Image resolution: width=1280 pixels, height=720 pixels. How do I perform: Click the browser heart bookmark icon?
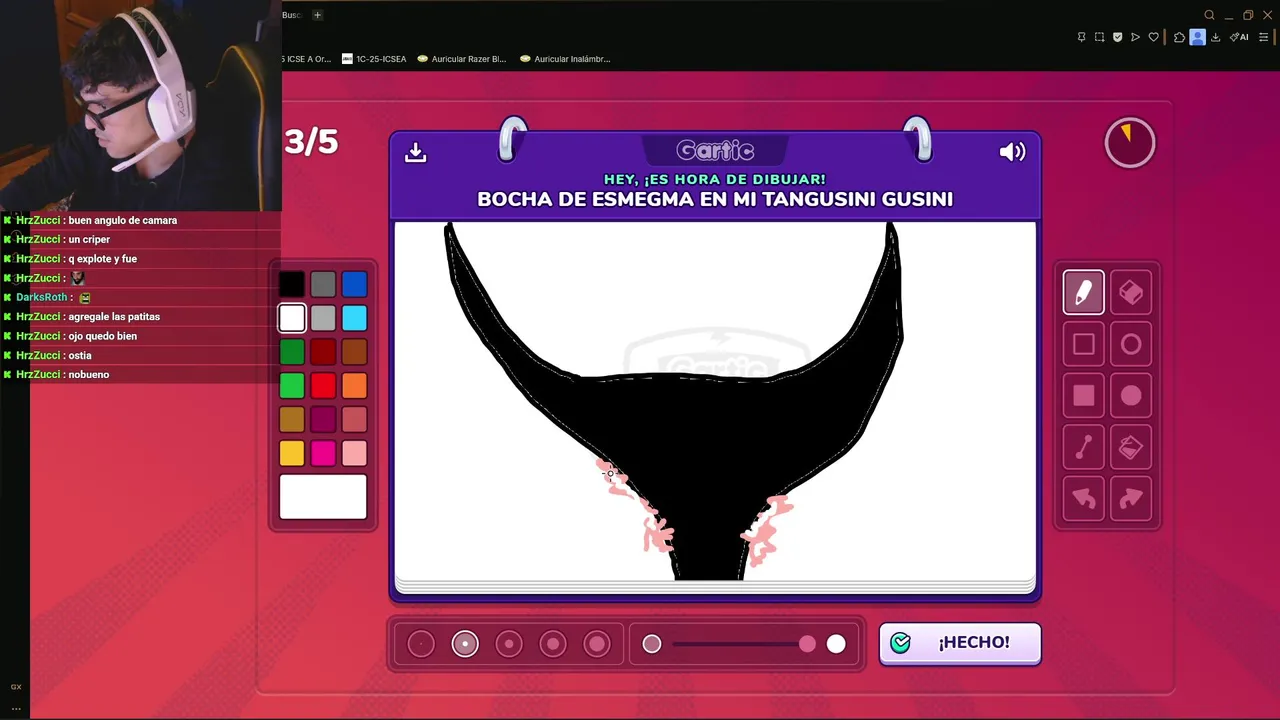coord(1153,37)
